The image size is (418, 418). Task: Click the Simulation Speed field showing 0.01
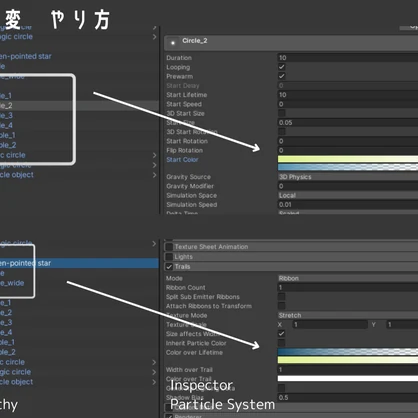[x=348, y=205]
